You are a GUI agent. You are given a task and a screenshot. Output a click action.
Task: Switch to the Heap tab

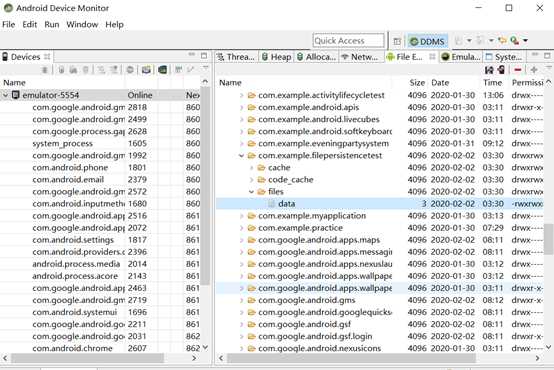click(x=276, y=57)
